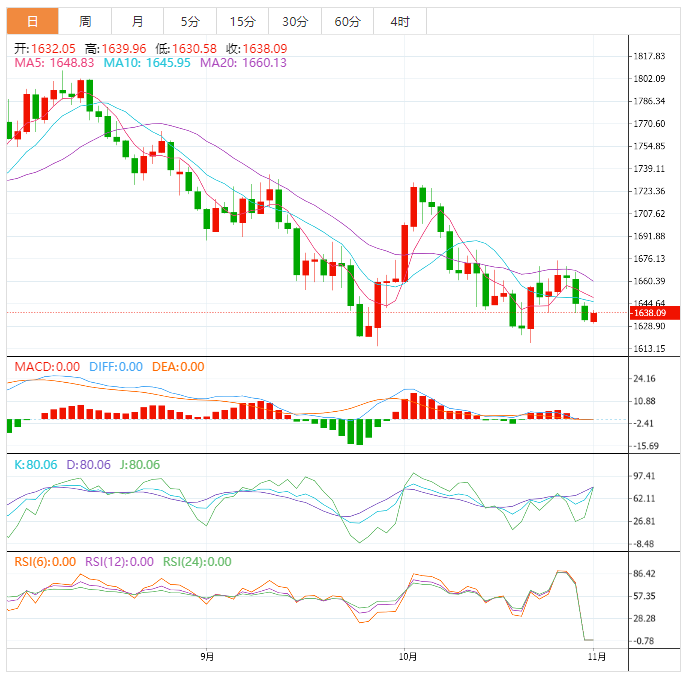Viewport: 682px width, 678px height.
Task: Click the DEA:0.00 indicator label
Action: pyautogui.click(x=178, y=367)
